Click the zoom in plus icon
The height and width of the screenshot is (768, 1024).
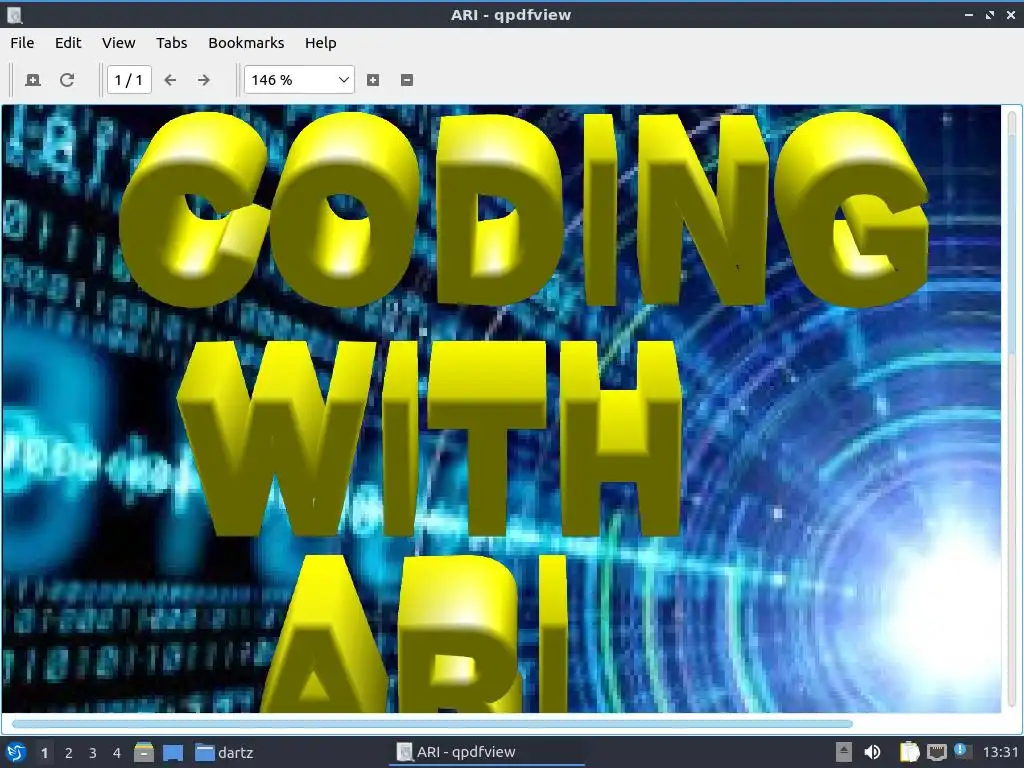click(x=373, y=80)
